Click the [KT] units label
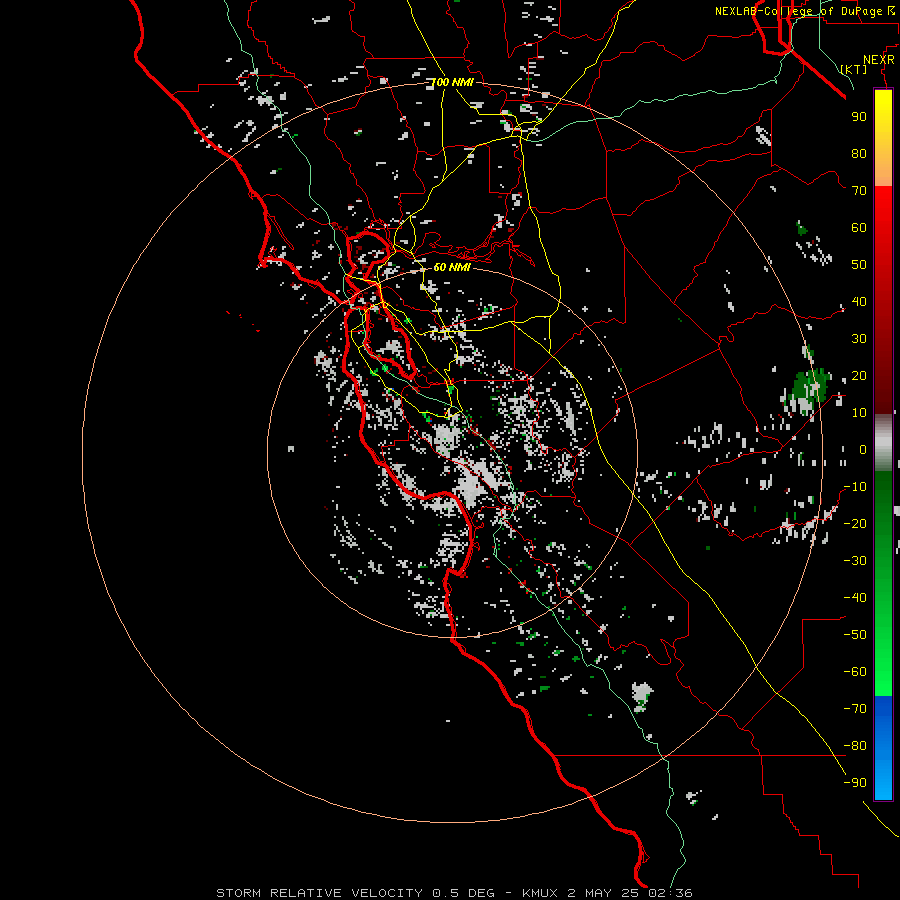 click(854, 69)
